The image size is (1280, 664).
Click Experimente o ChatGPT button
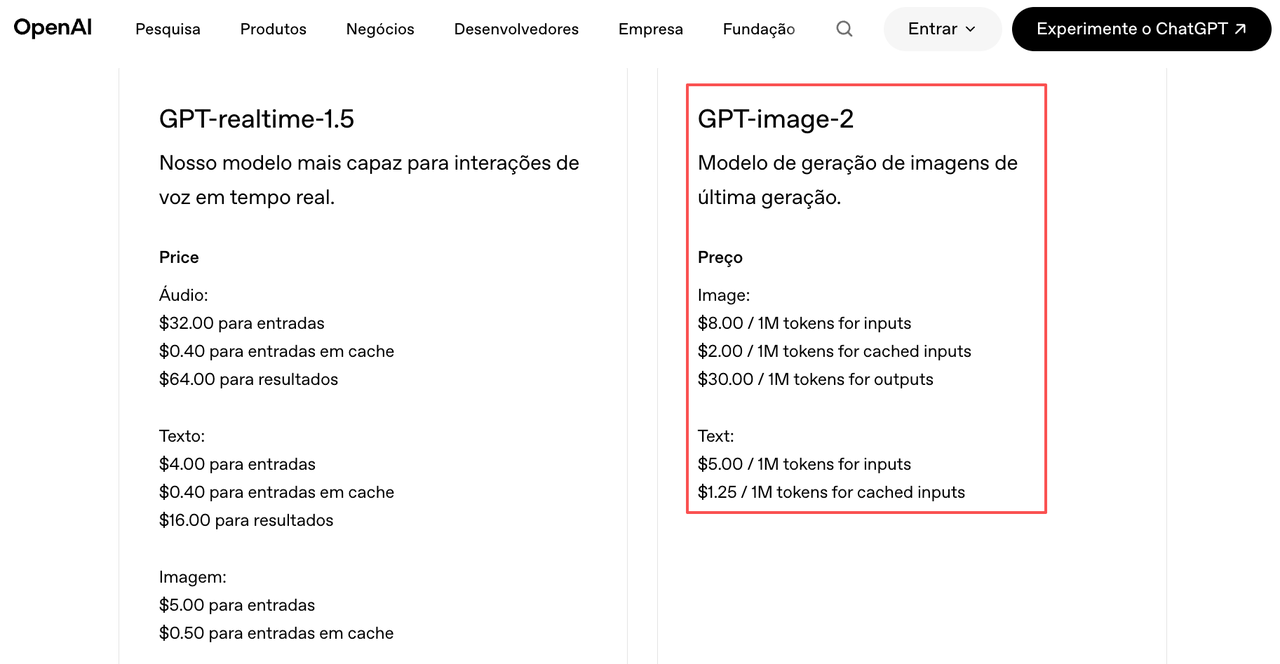pos(1141,29)
